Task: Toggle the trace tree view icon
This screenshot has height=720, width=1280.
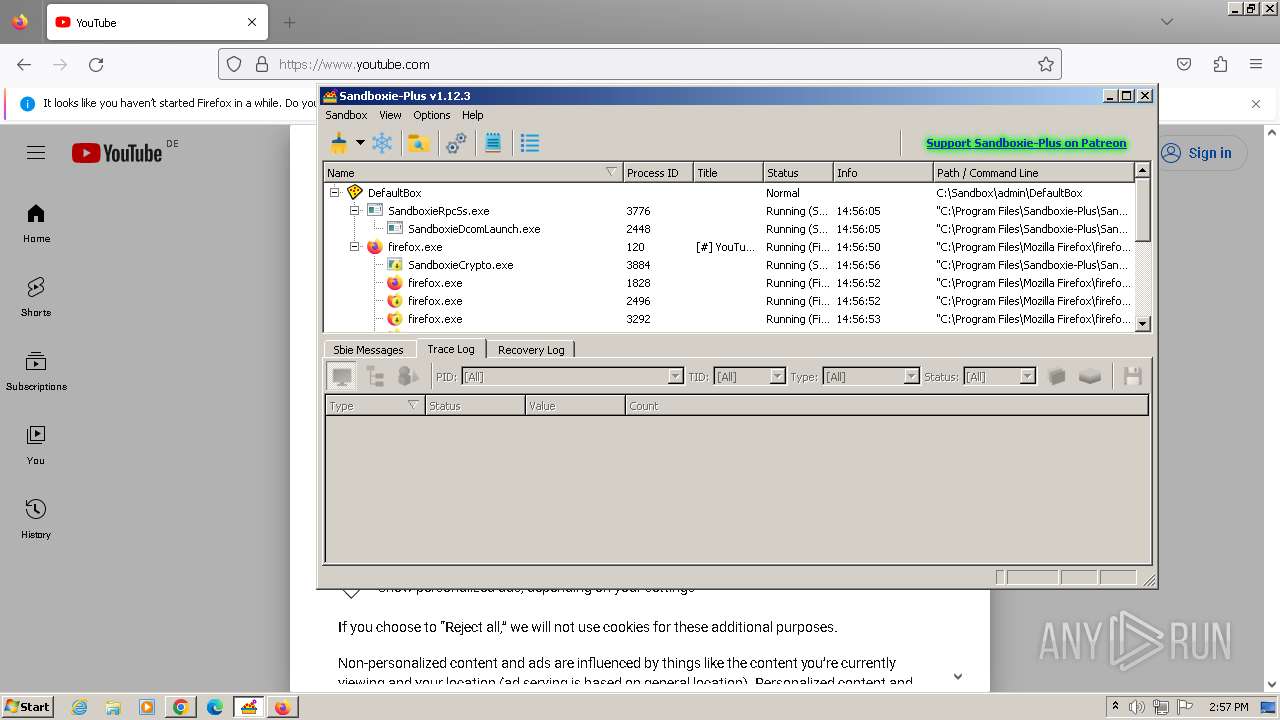Action: 375,377
